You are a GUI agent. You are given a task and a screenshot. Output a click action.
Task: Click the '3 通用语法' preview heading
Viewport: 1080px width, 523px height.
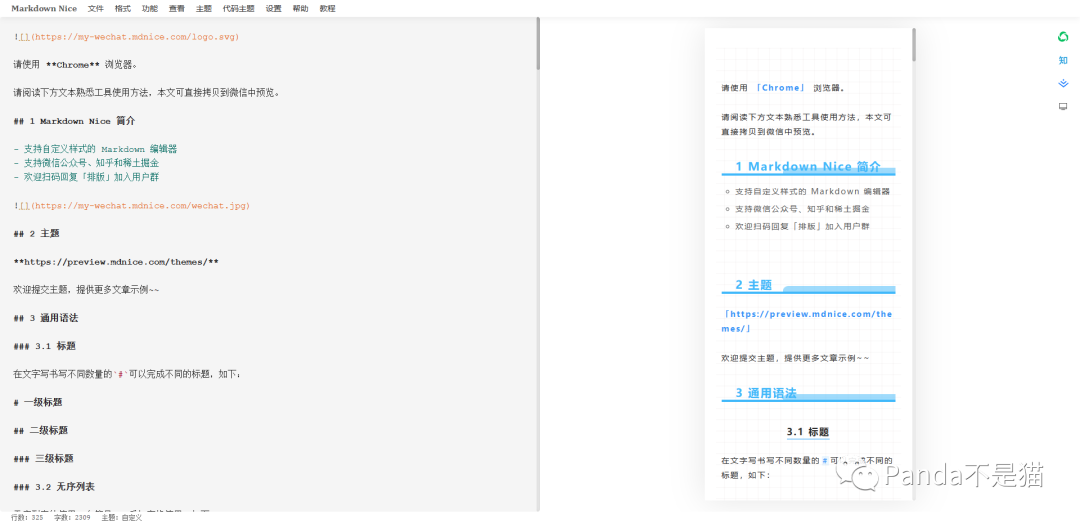pos(766,393)
